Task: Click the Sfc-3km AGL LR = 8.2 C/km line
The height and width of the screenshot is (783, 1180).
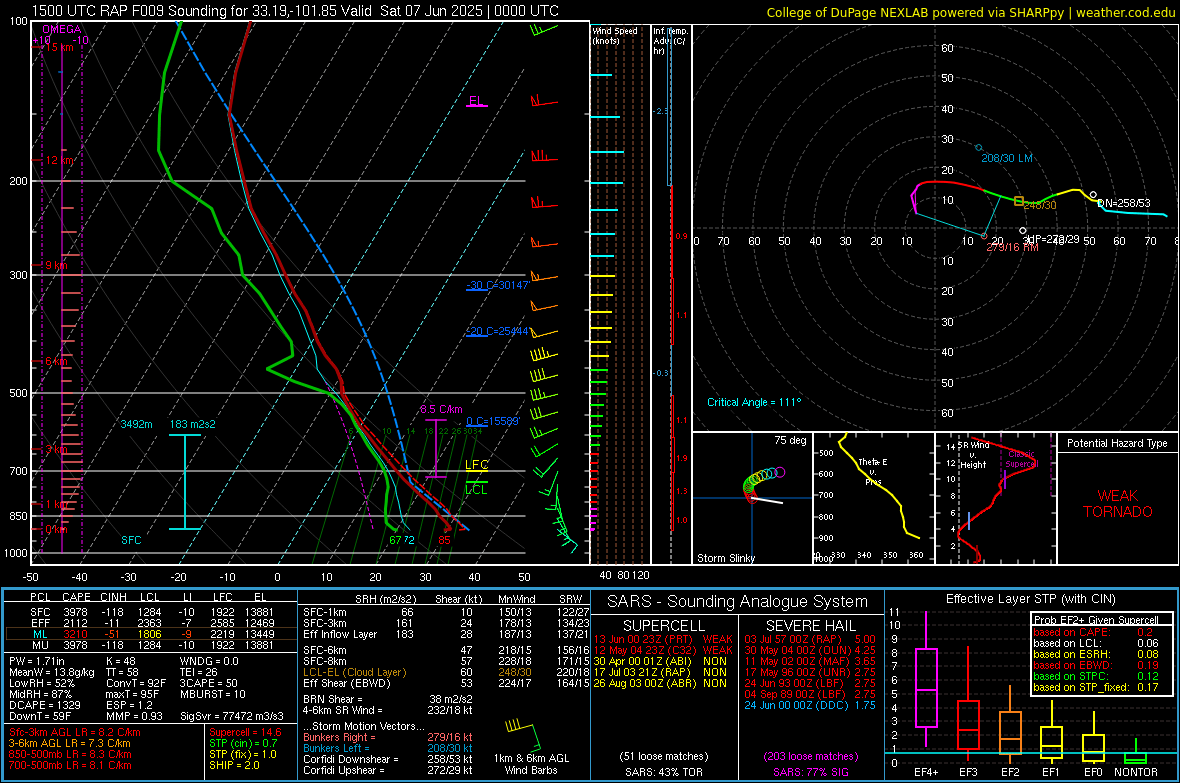Action: pyautogui.click(x=75, y=732)
